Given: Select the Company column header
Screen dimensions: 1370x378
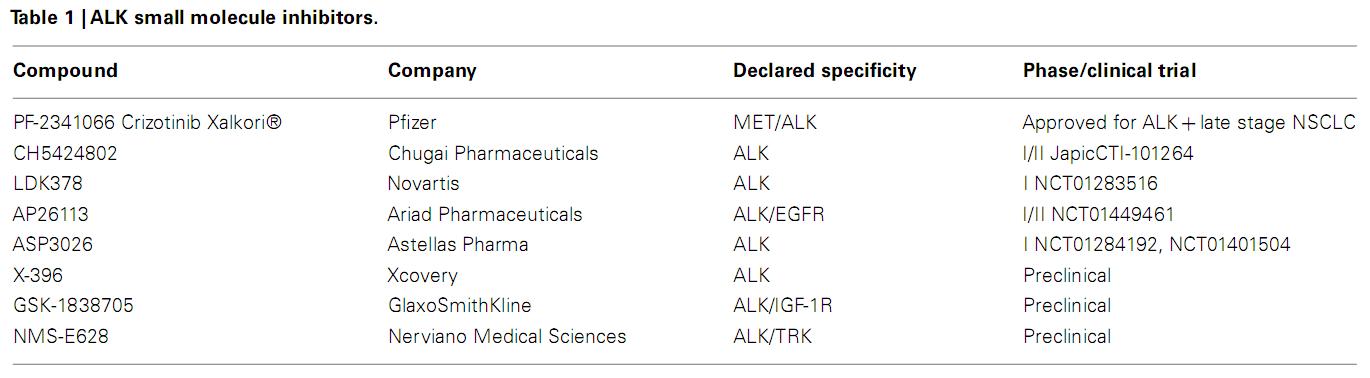Looking at the screenshot, I should point(432,71).
